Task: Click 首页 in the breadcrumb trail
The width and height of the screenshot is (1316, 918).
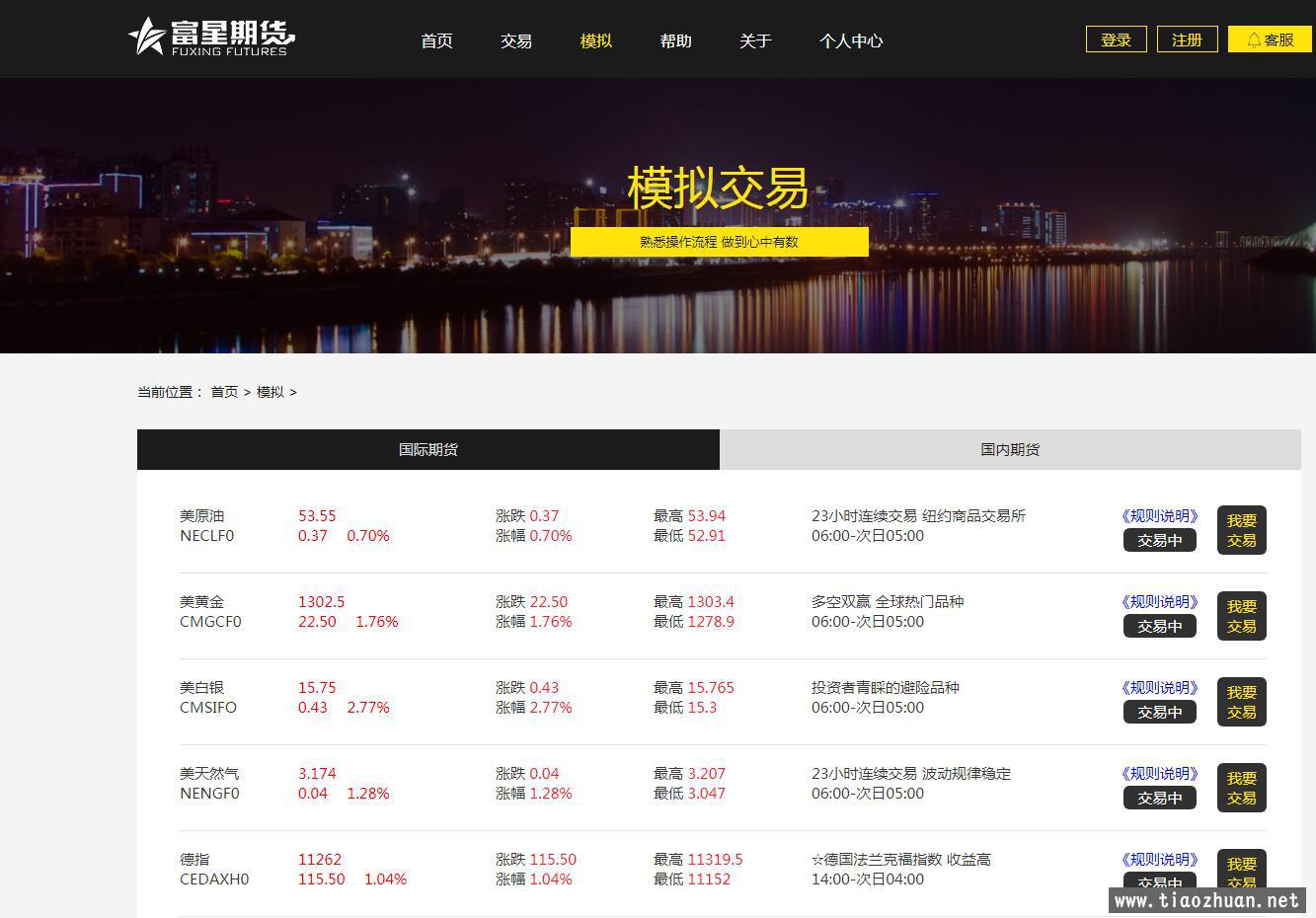Action: 224,392
